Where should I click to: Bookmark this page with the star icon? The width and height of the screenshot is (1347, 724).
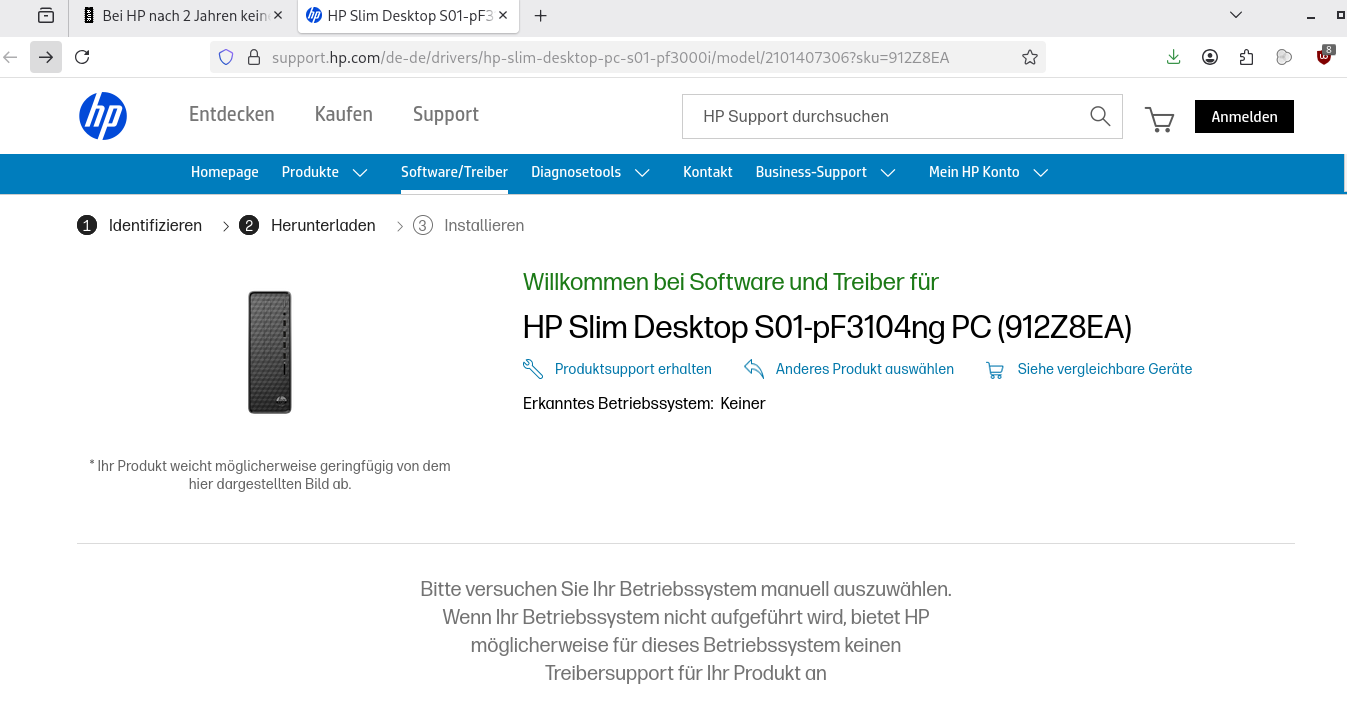point(1030,57)
